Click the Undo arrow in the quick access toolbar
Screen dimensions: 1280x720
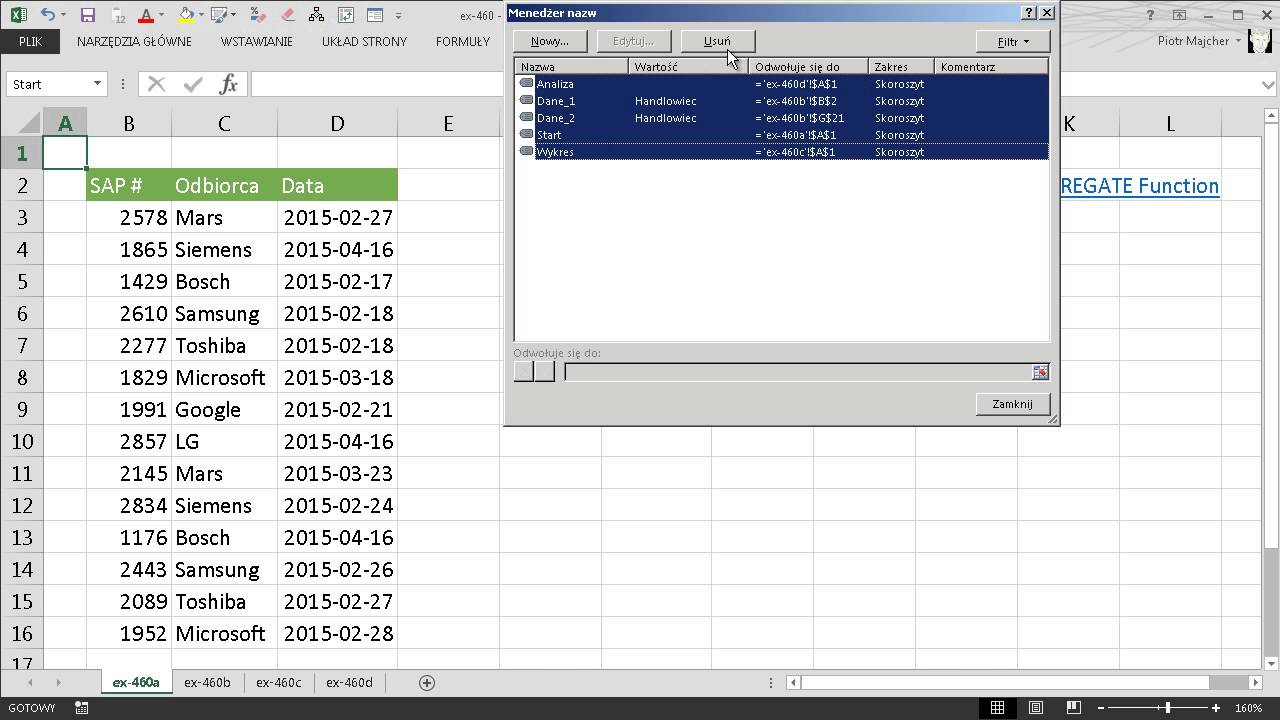(x=47, y=15)
